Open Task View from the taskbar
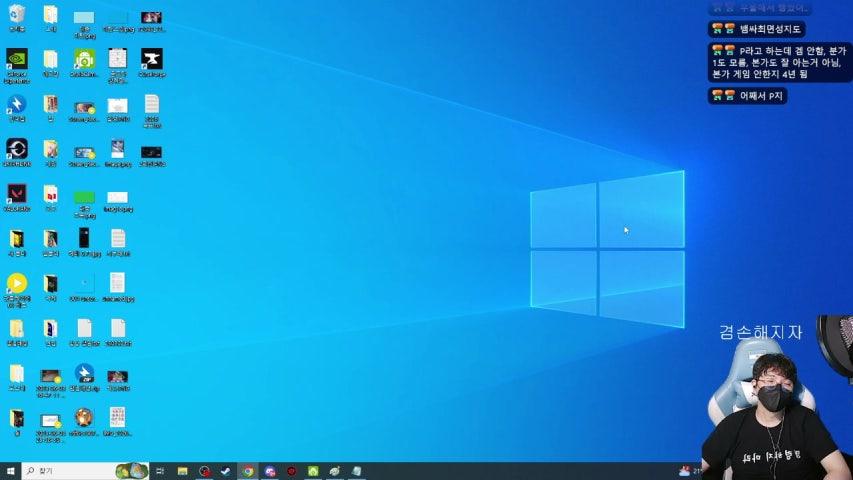The height and width of the screenshot is (480, 853). 160,471
